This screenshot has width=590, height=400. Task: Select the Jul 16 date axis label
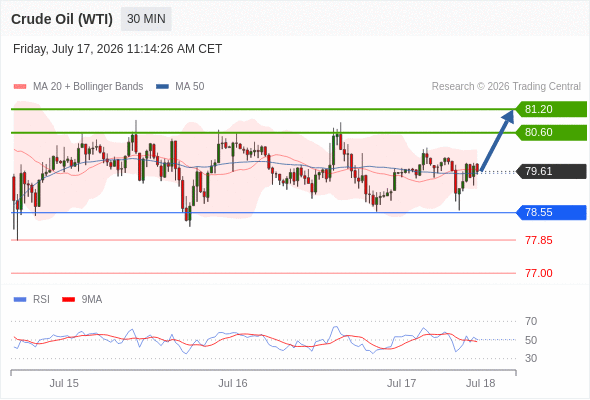pos(233,383)
